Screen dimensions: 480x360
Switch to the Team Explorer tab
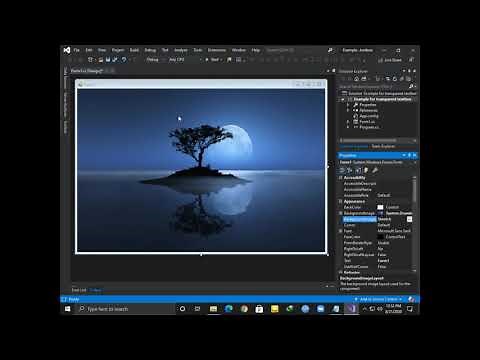[x=383, y=146]
